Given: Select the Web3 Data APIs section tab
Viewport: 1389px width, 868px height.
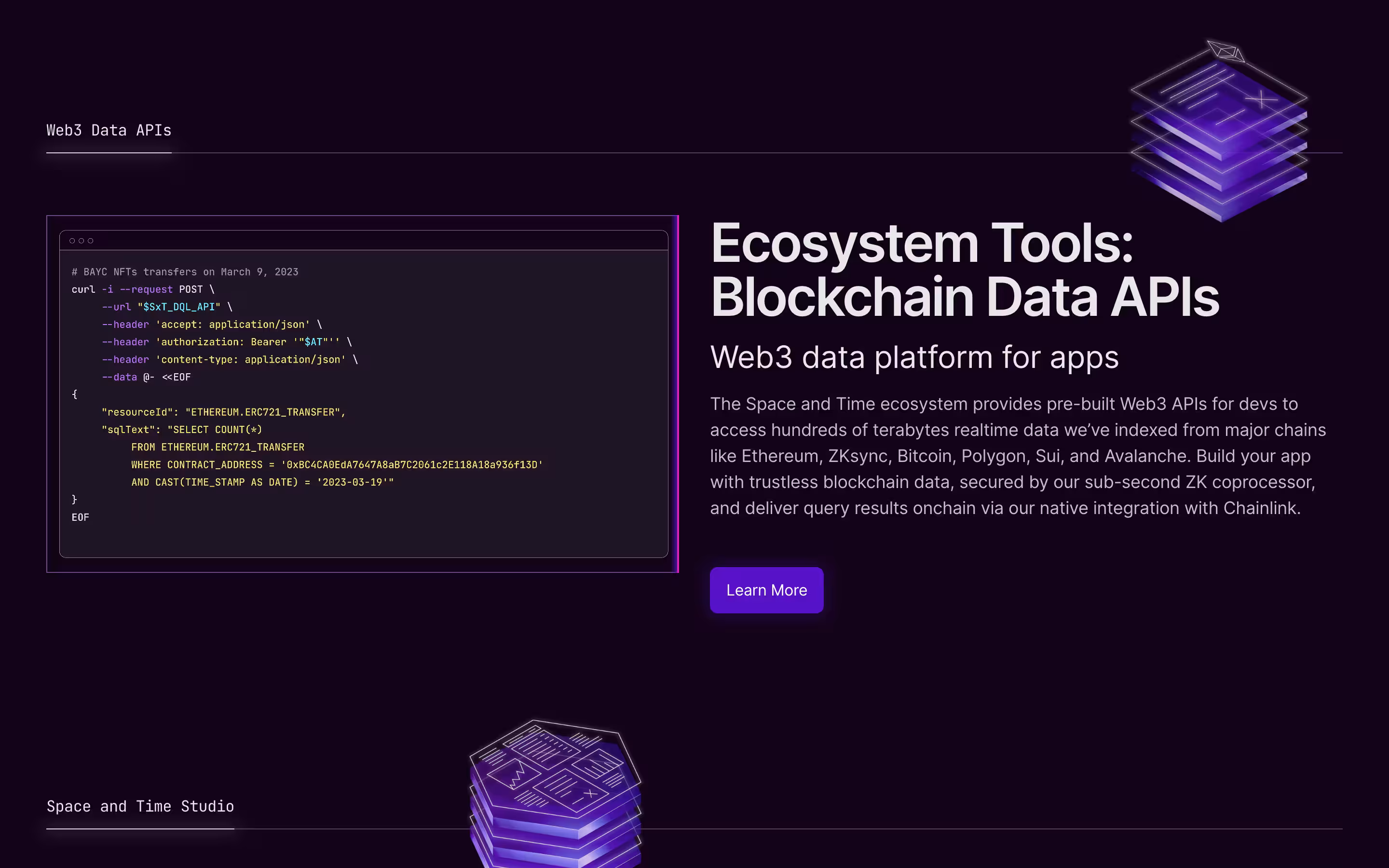Looking at the screenshot, I should pos(109,131).
